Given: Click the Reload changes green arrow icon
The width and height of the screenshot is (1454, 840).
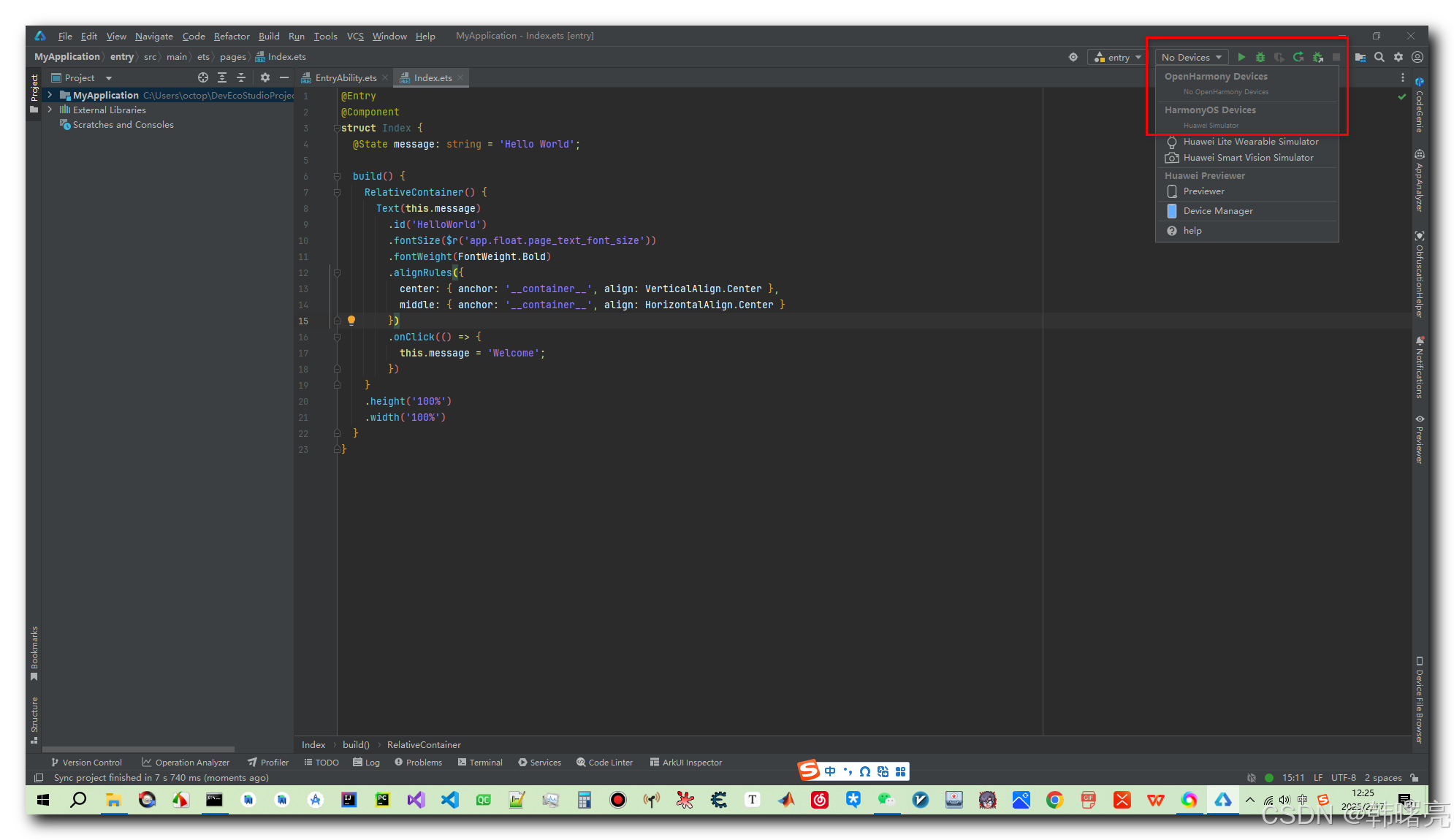Looking at the screenshot, I should click(x=1298, y=57).
